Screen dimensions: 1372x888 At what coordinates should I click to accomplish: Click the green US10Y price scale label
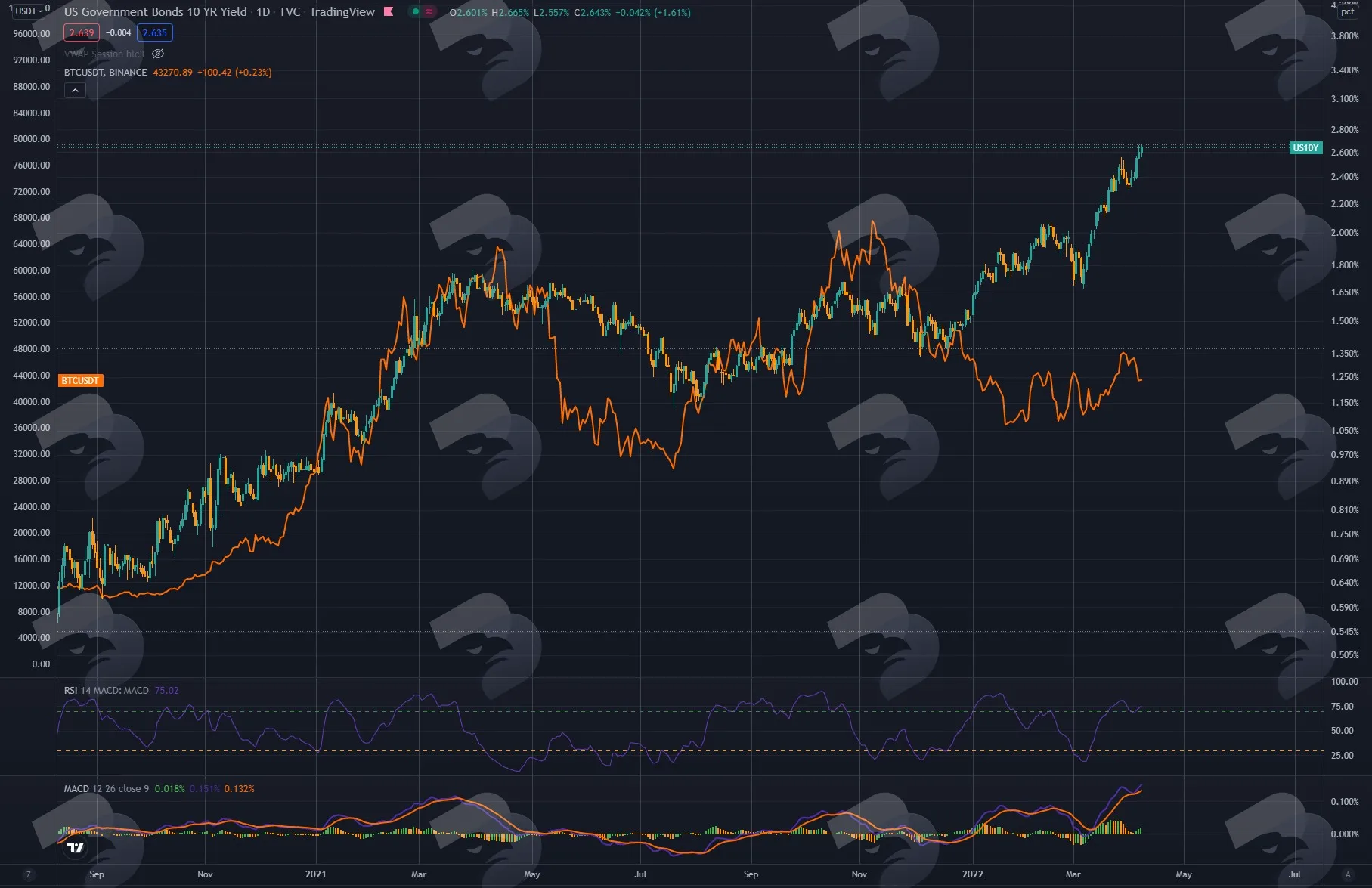click(1305, 148)
